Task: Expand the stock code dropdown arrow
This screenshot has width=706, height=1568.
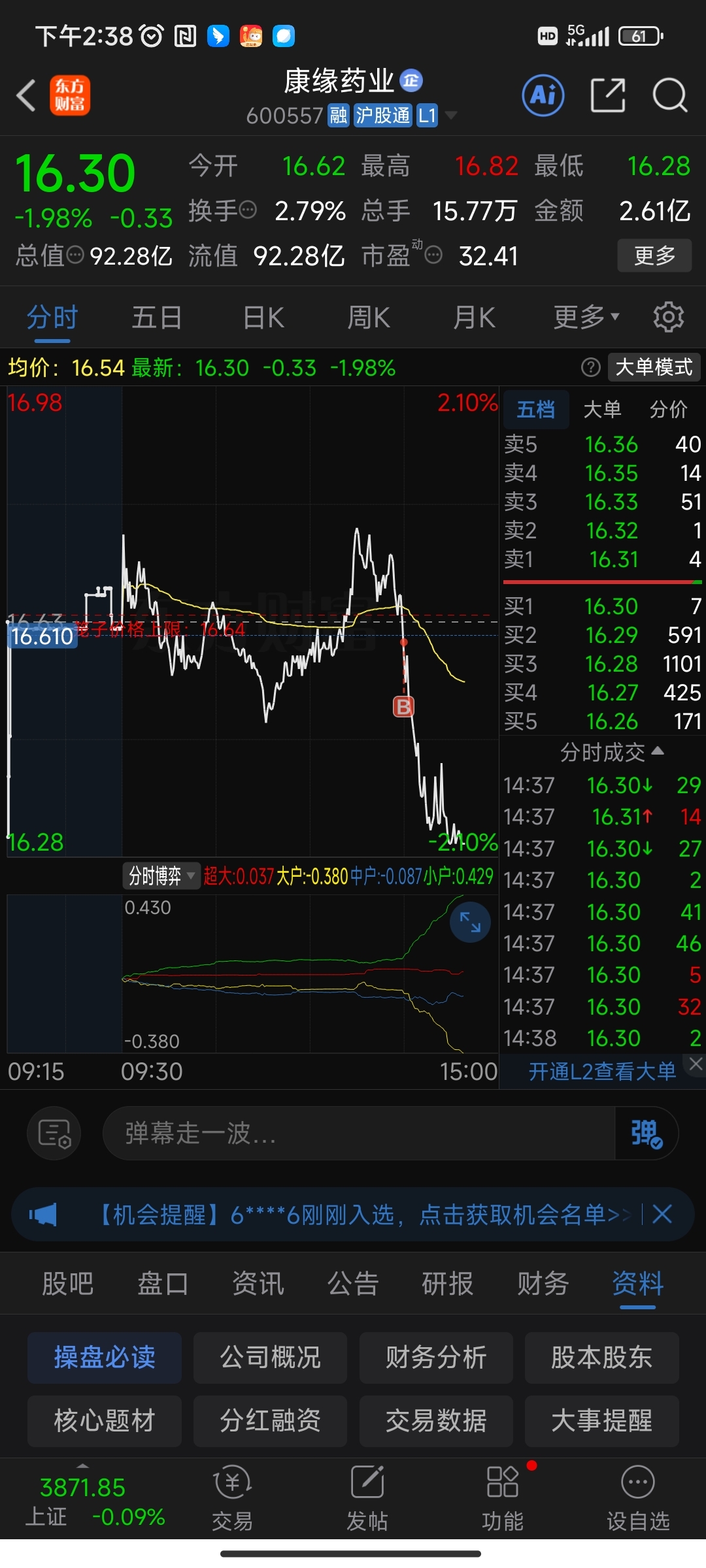Action: click(x=450, y=116)
